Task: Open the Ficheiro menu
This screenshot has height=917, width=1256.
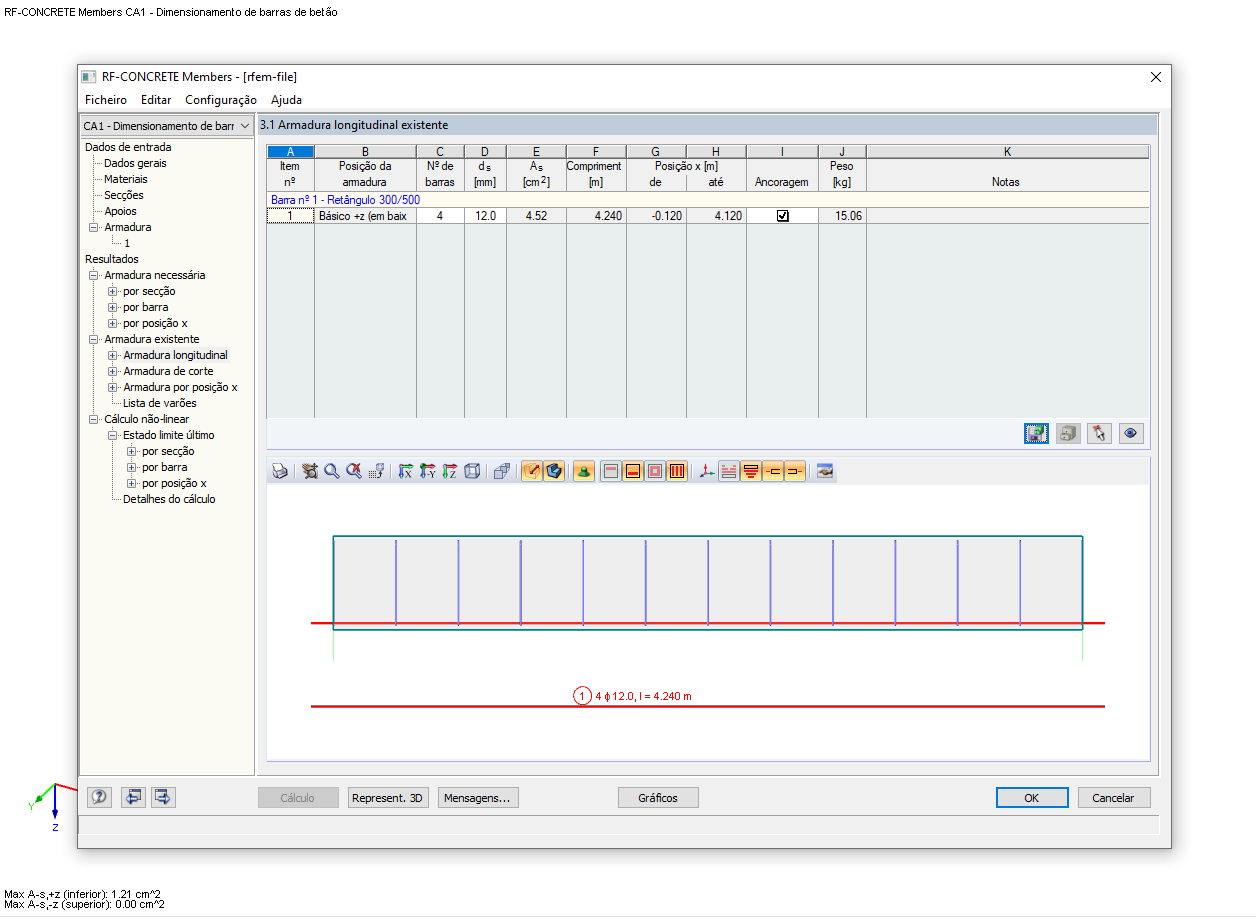Action: tap(106, 100)
